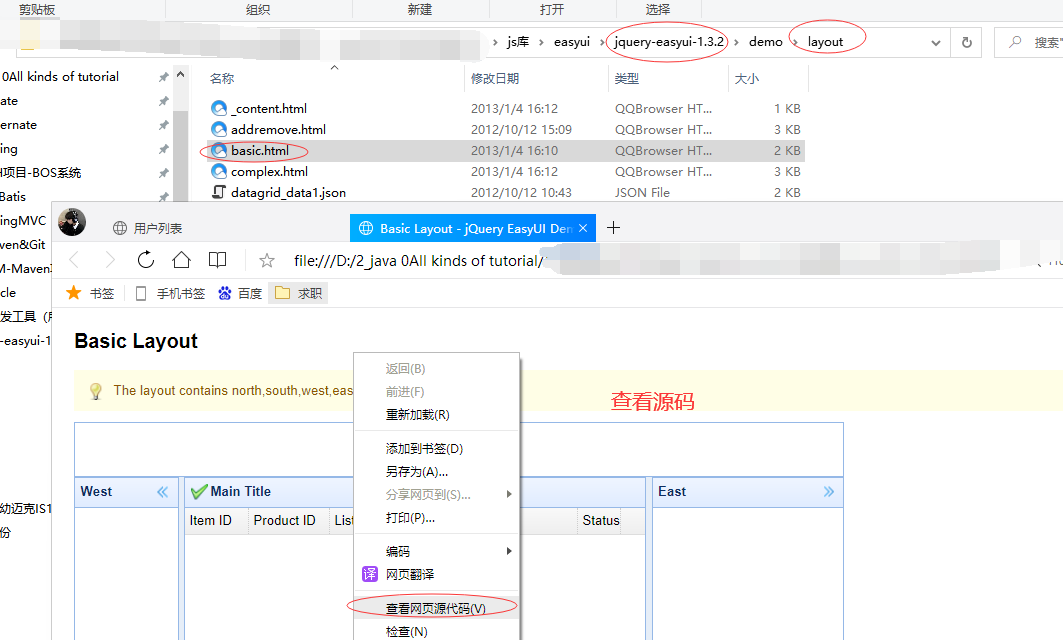Screen dimensions: 1063x640
Task: Expand the chevron between js库 and easyui
Action: [541, 42]
